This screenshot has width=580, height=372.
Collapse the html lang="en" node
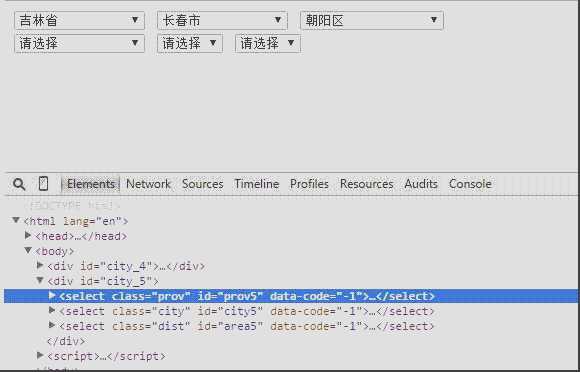16,220
